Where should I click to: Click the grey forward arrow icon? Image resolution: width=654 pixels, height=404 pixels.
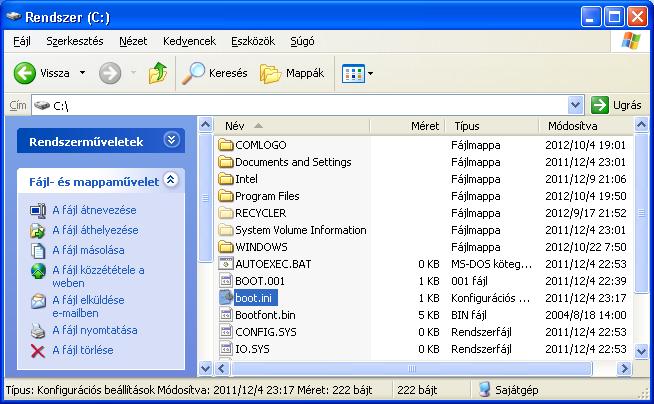[110, 73]
